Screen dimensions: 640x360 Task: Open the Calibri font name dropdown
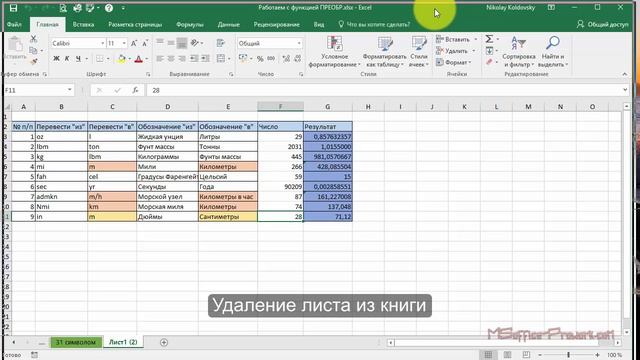(102, 43)
